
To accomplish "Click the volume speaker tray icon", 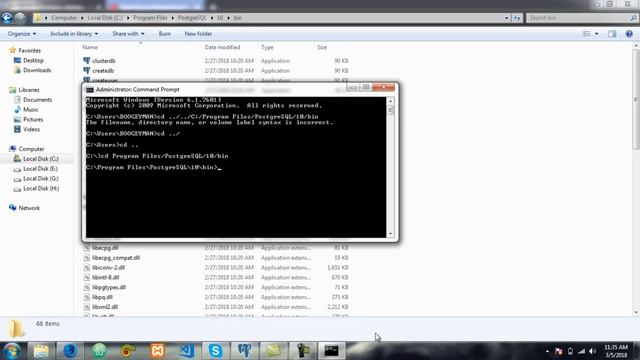I will click(x=593, y=351).
